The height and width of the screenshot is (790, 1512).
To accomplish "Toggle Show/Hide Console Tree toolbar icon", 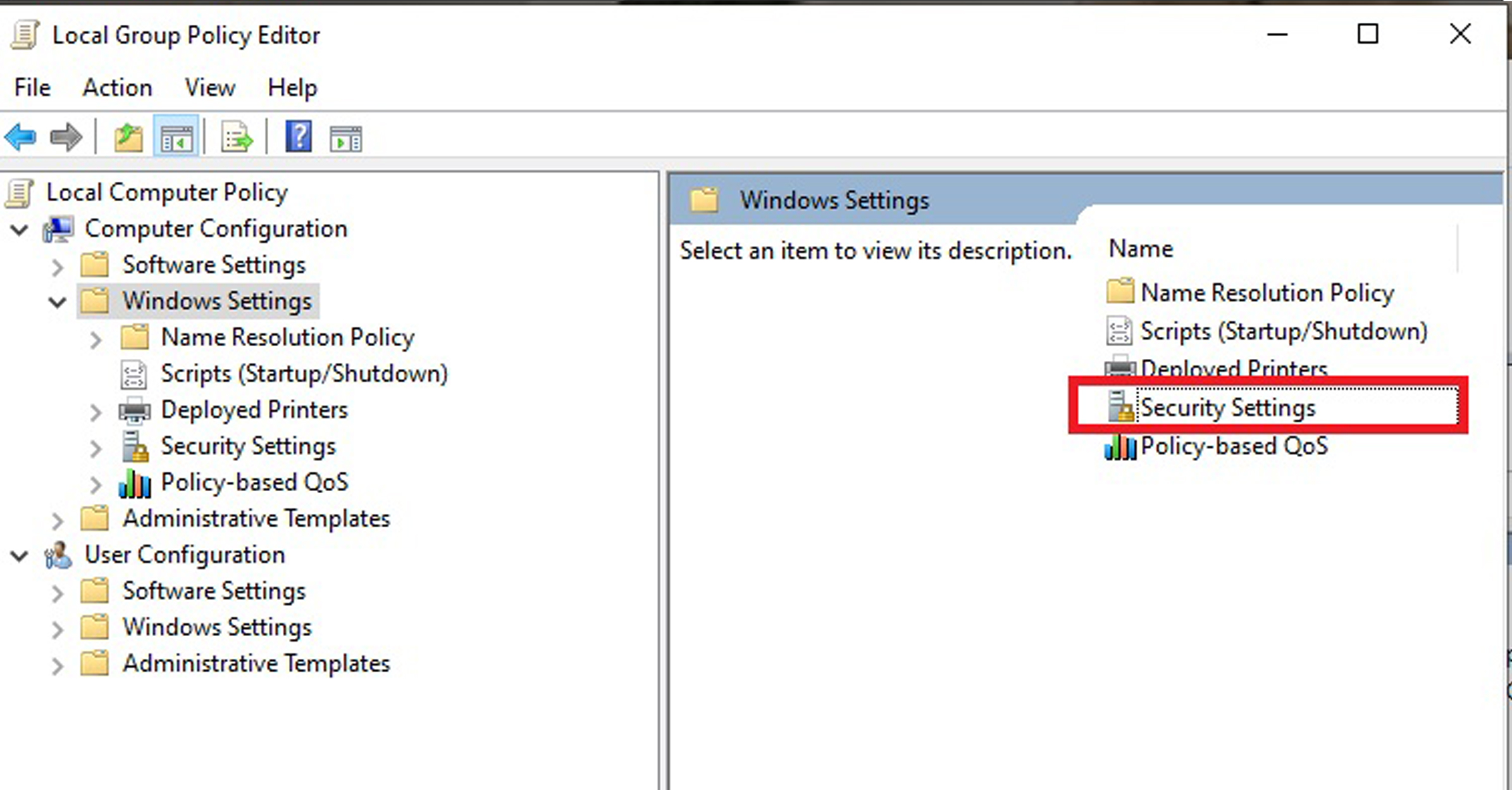I will coord(177,137).
